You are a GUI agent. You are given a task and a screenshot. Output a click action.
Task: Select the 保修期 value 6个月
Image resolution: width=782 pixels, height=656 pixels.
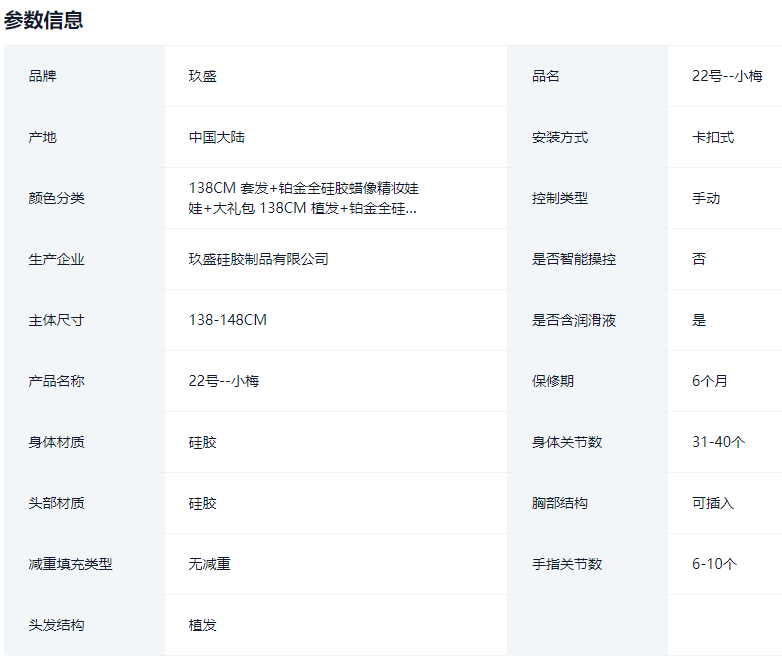[709, 381]
